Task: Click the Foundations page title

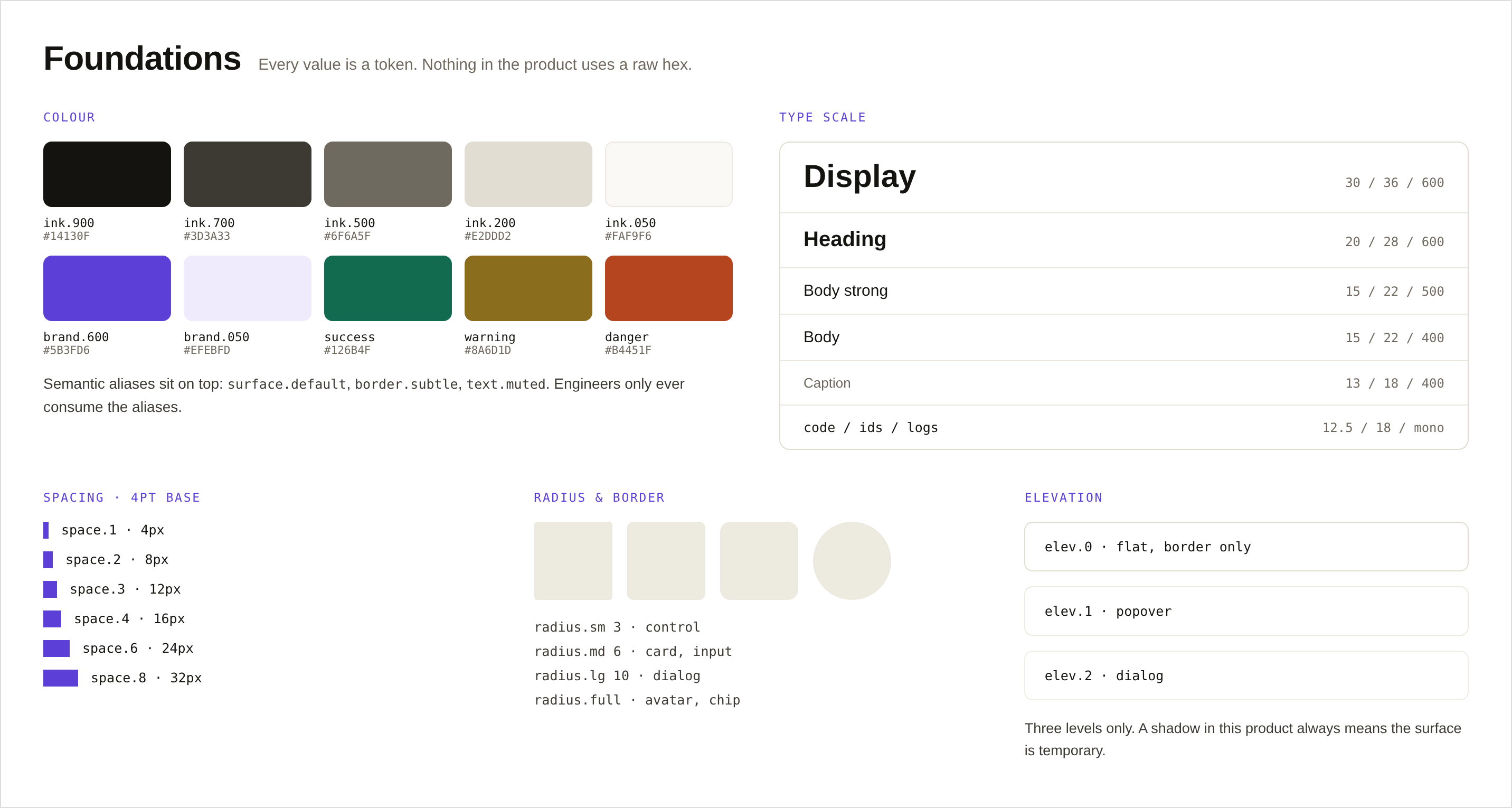Action: [x=142, y=58]
